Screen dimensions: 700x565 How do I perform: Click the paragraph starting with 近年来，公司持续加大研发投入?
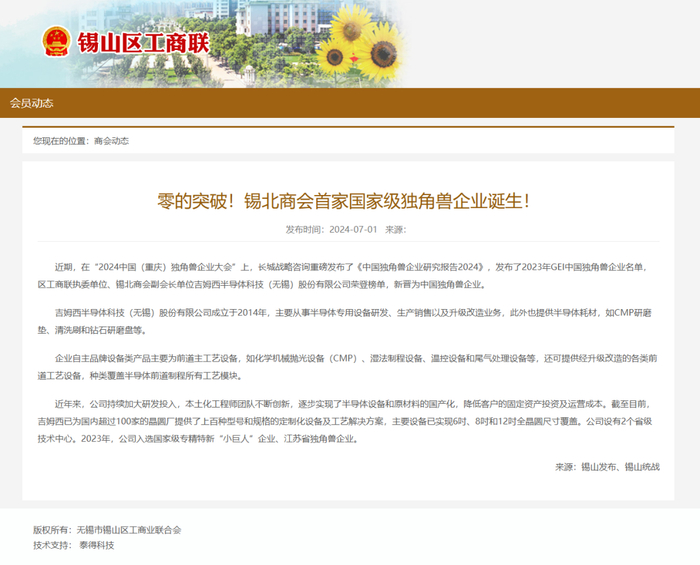tap(345, 421)
